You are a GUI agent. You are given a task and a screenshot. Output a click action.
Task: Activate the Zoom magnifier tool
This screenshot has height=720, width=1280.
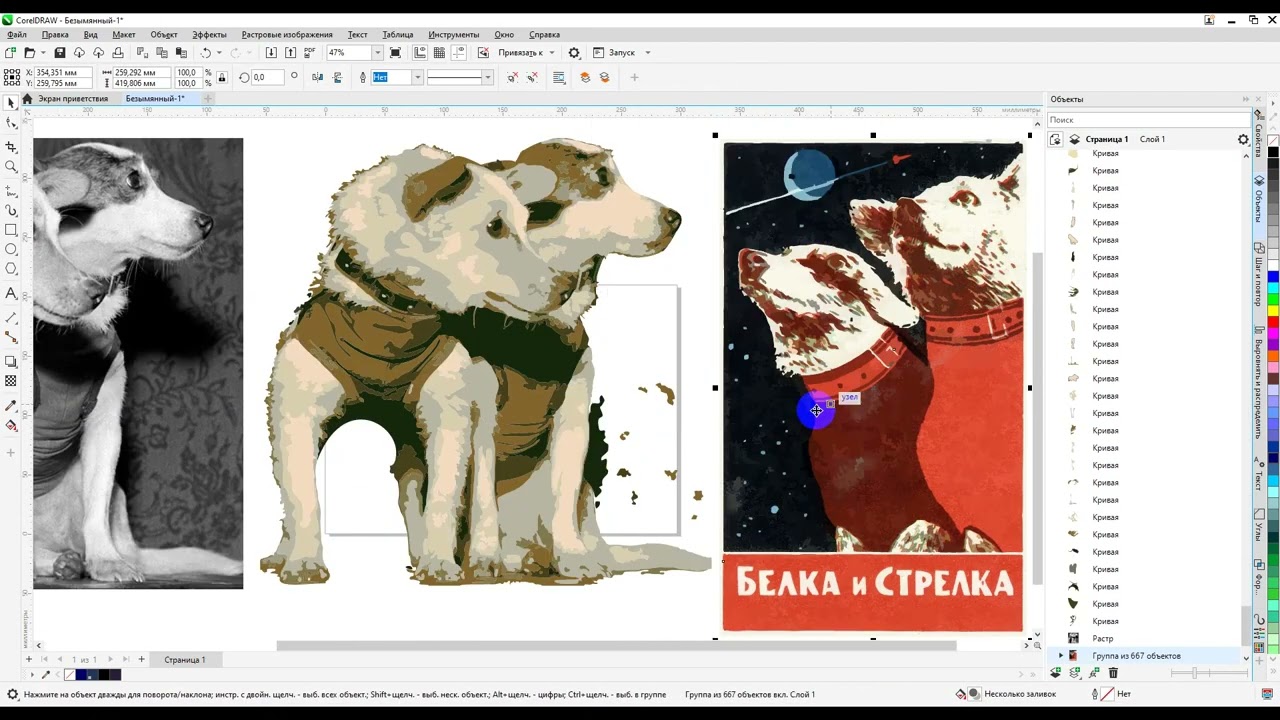(x=11, y=167)
